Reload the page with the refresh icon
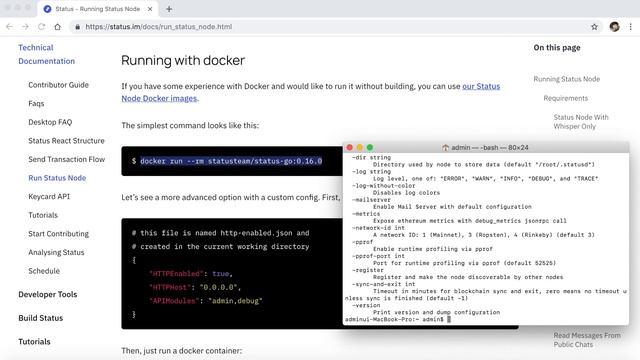 41,27
